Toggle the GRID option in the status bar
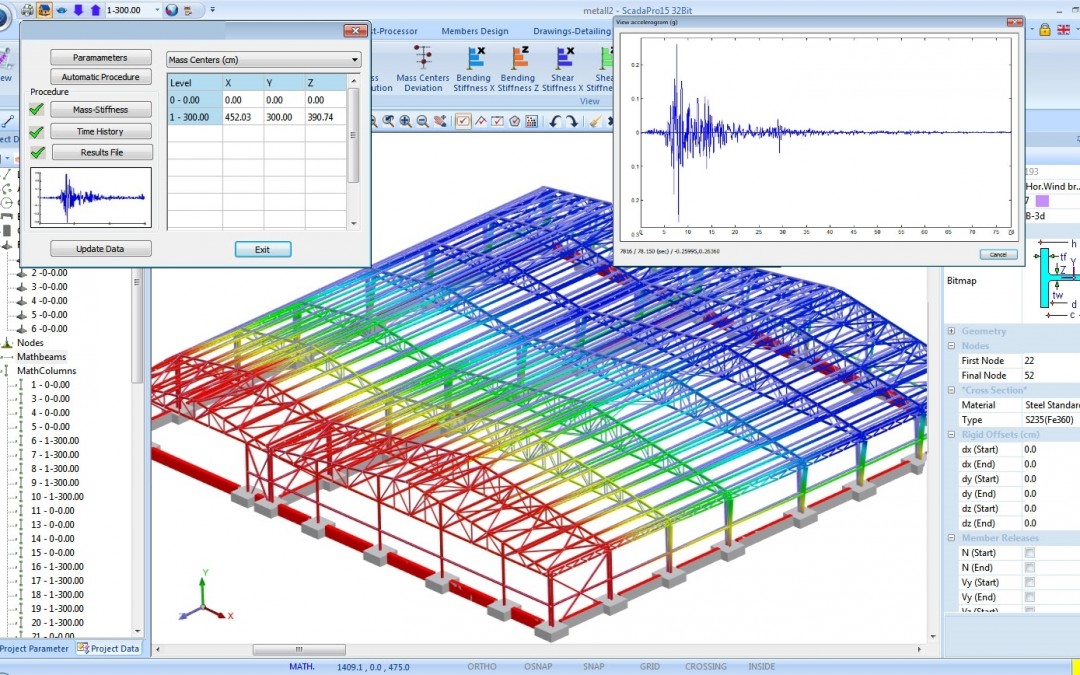This screenshot has height=675, width=1080. 649,666
